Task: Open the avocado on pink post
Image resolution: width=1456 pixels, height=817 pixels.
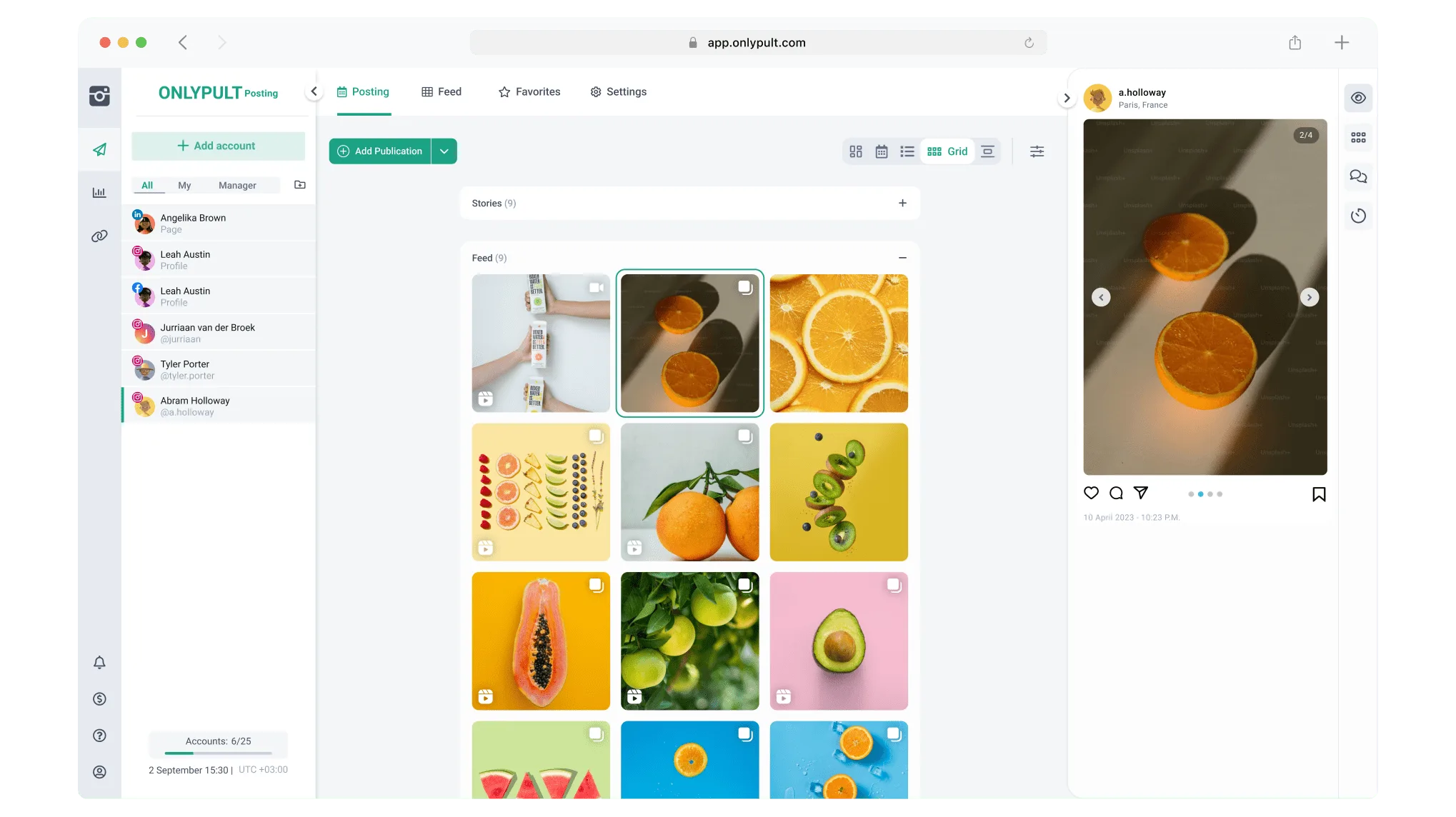Action: click(839, 641)
